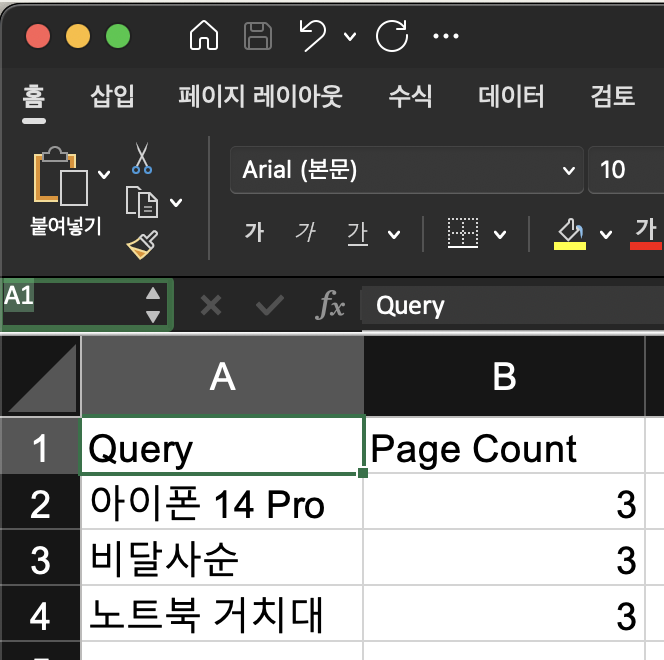Screen dimensions: 664x660
Task: Open the Undo history dropdown arrow
Action: [x=350, y=36]
